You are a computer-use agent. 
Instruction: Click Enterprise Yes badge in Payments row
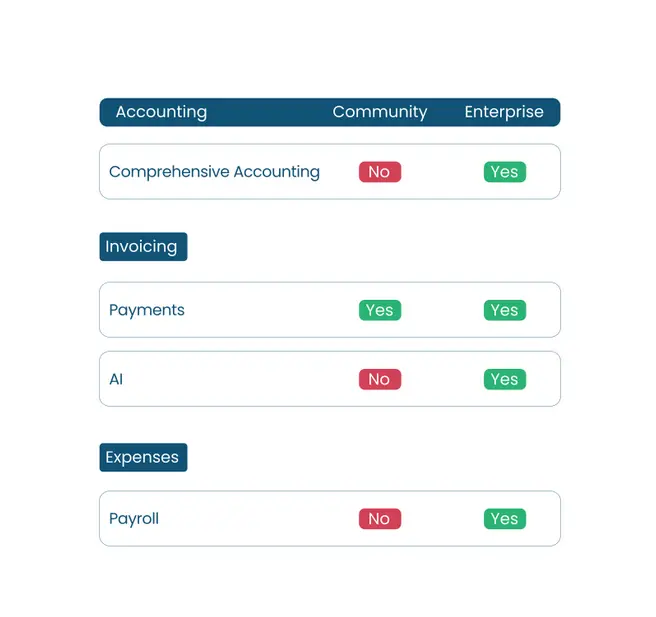tap(505, 310)
